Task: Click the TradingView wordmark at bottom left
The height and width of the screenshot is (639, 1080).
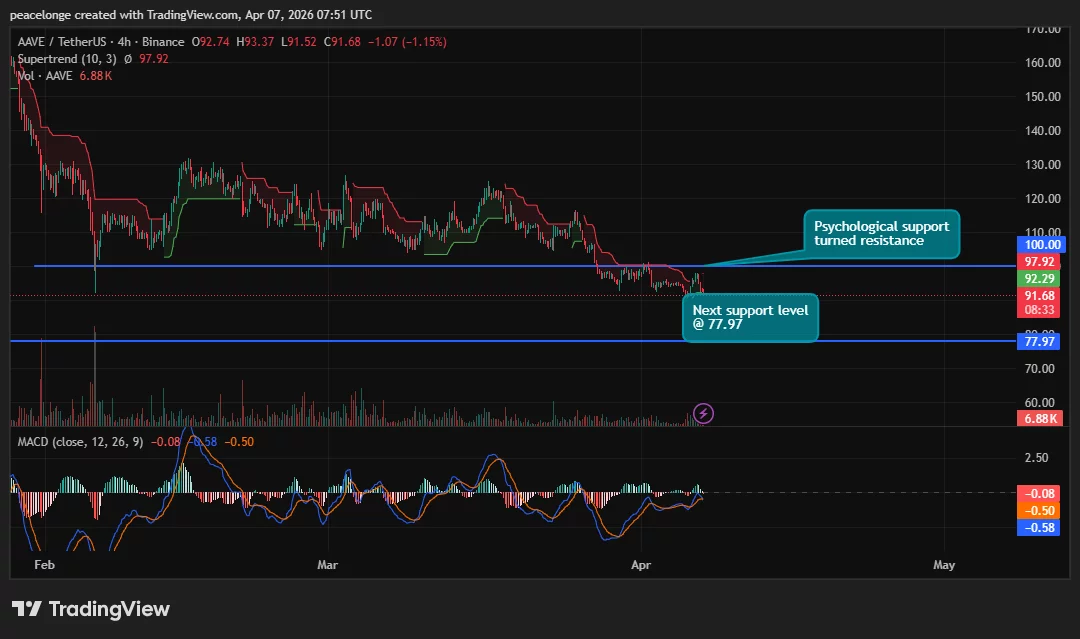Action: [110, 608]
